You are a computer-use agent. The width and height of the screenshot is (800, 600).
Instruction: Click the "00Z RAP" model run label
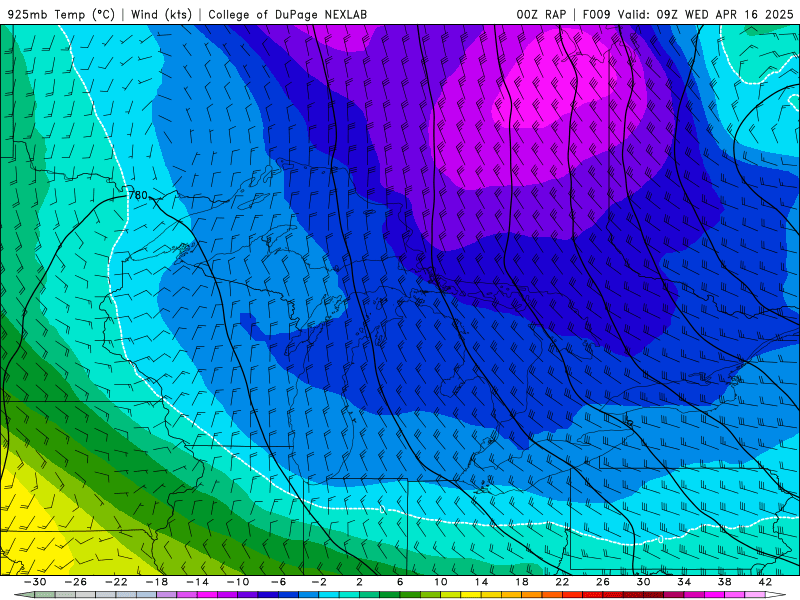coord(541,14)
